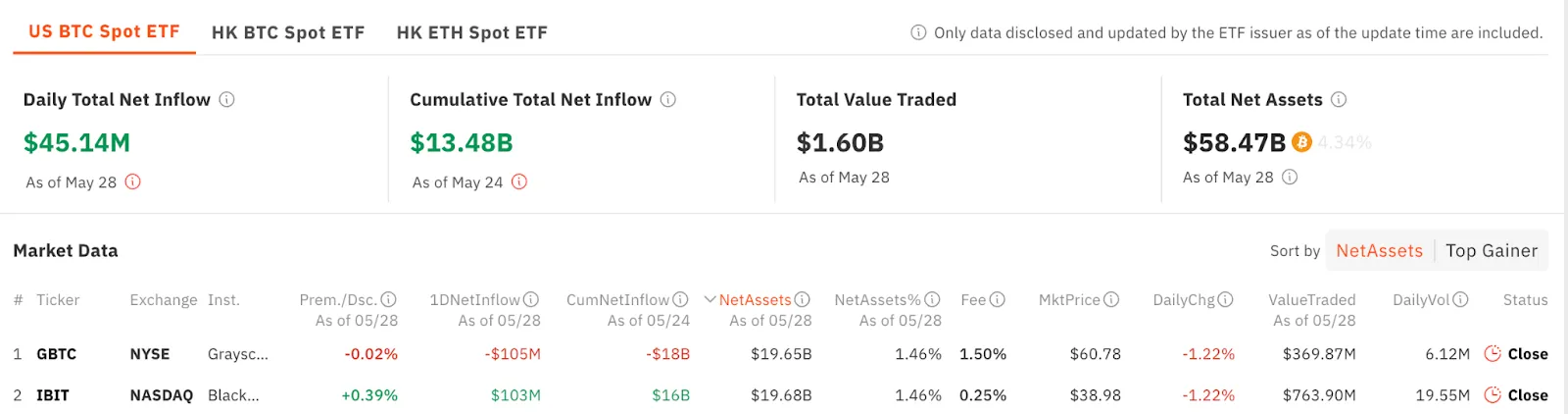The image size is (1568, 414).
Task: Click NetAssets column sort arrow
Action: click(x=710, y=299)
